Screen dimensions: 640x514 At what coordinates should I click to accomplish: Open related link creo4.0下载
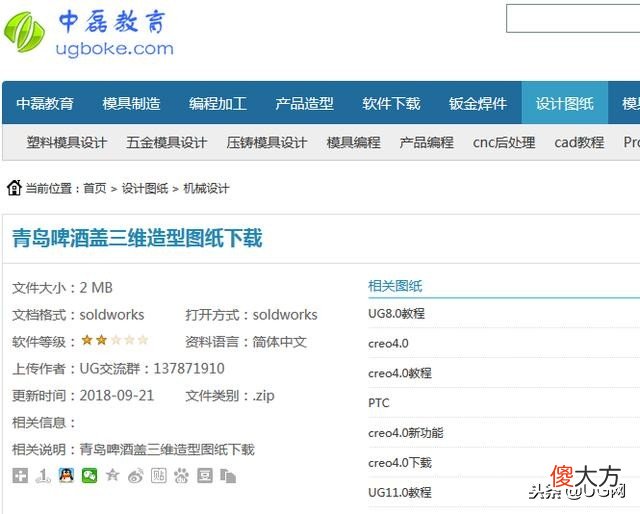(400, 463)
